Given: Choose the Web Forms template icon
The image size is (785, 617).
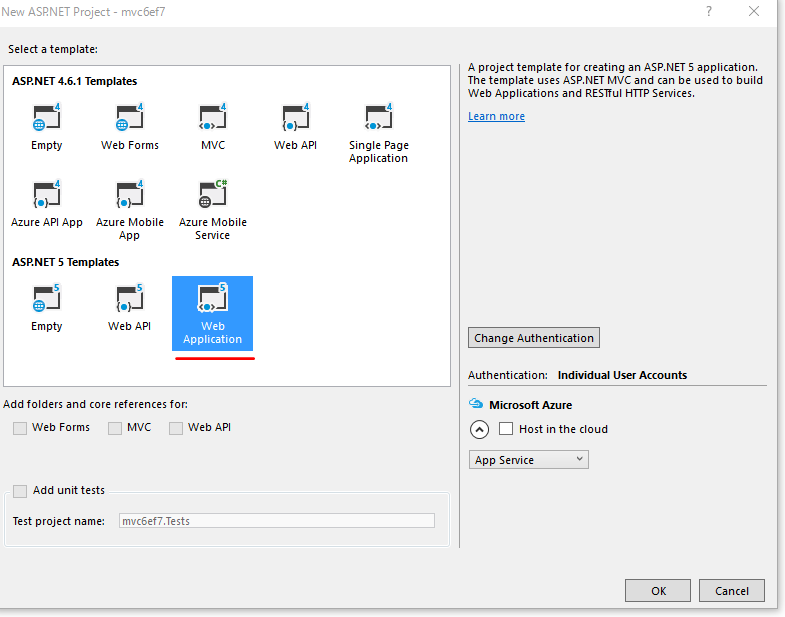Looking at the screenshot, I should click(x=130, y=117).
